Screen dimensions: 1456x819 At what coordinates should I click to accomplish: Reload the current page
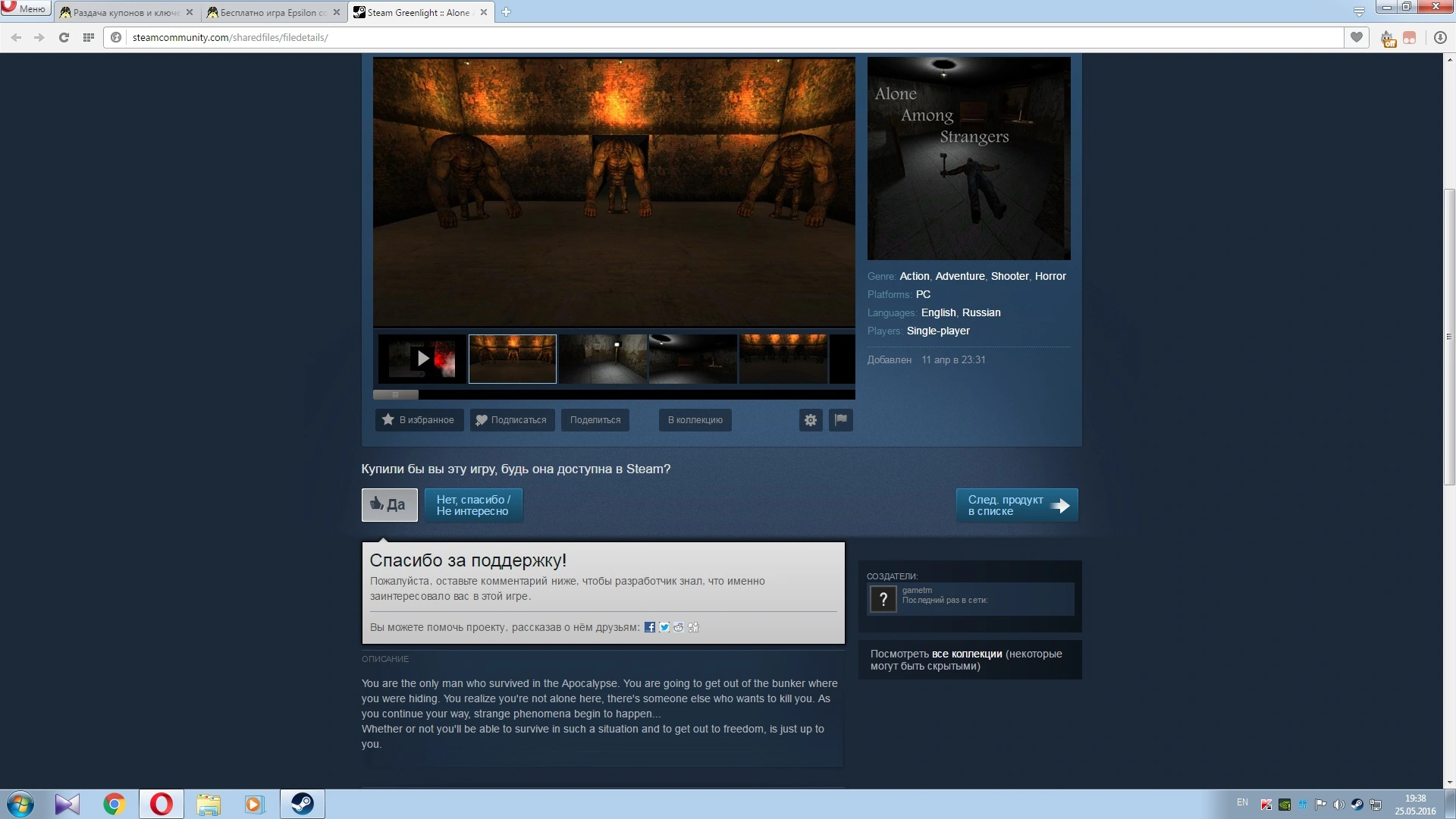click(64, 37)
